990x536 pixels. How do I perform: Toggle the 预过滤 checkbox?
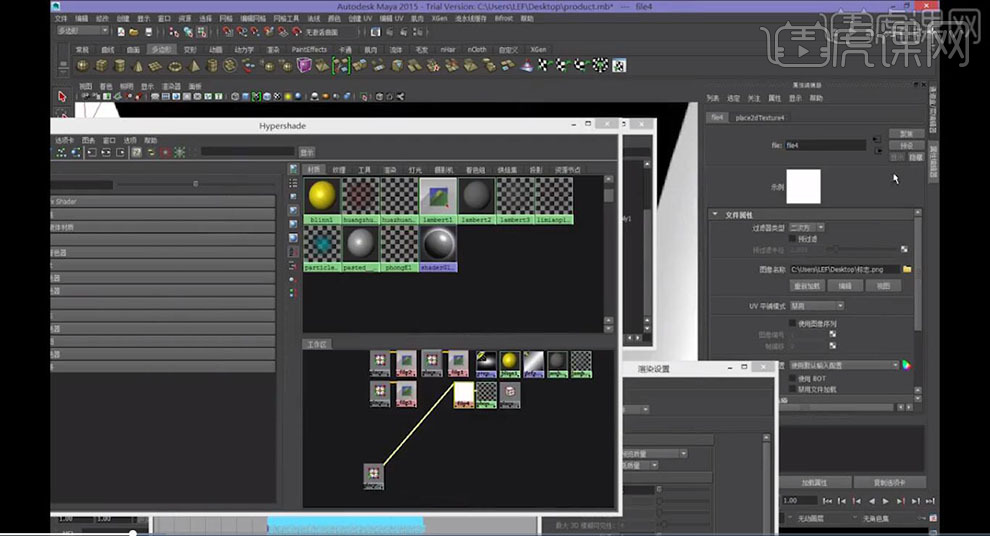[793, 239]
